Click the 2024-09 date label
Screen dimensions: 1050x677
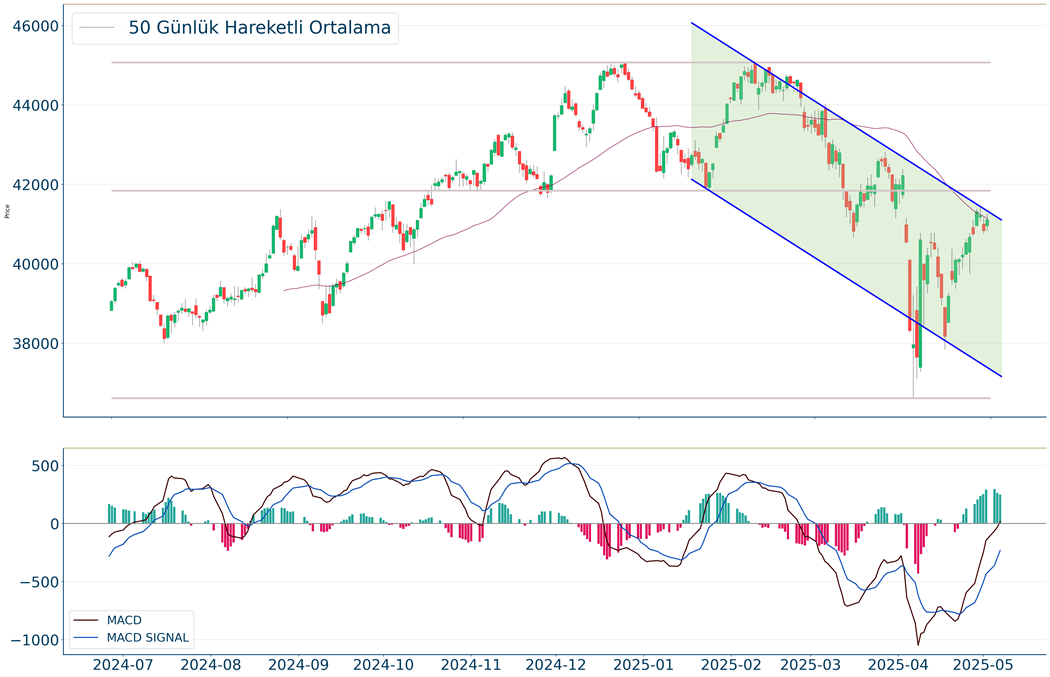coord(298,665)
